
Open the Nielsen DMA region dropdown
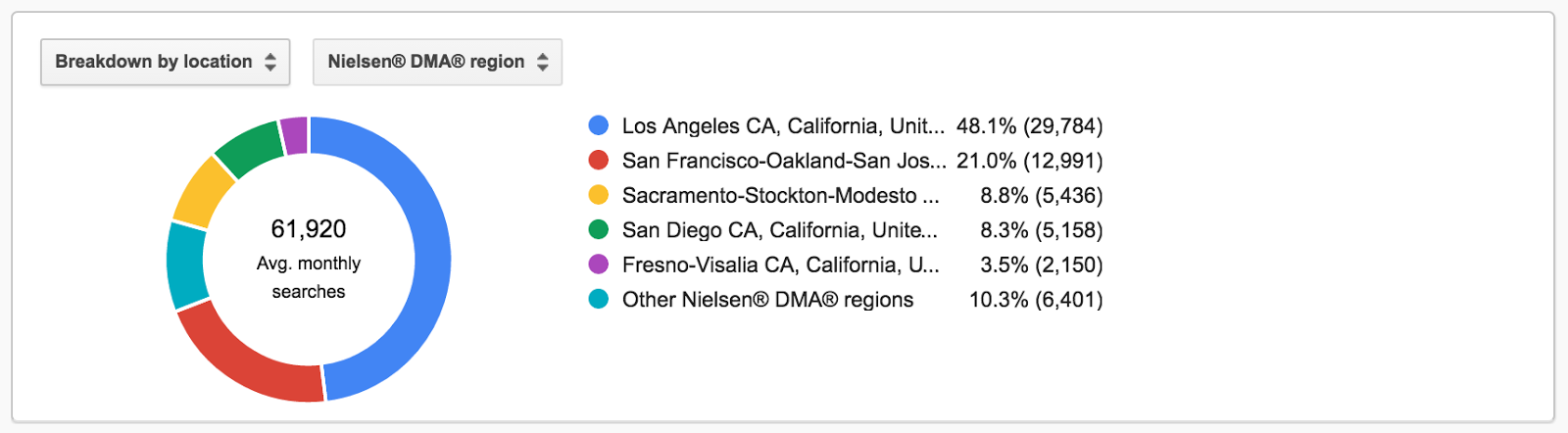tap(437, 62)
